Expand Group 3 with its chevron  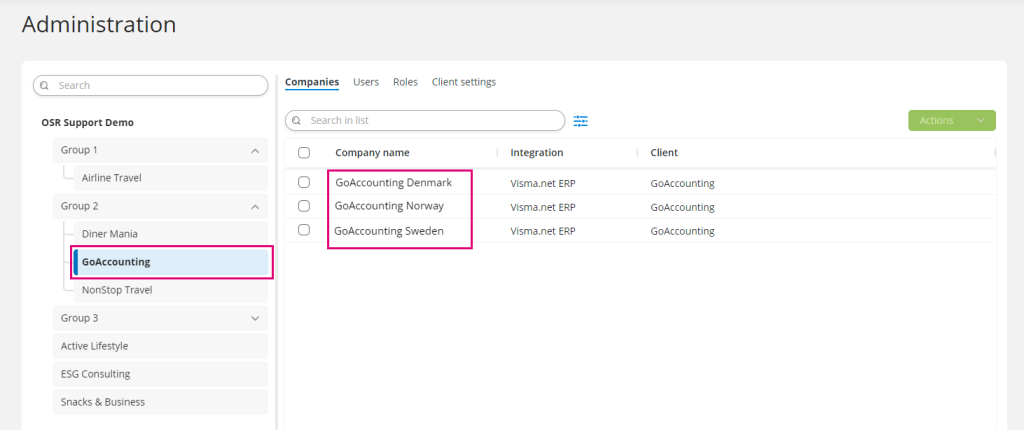[x=255, y=318]
